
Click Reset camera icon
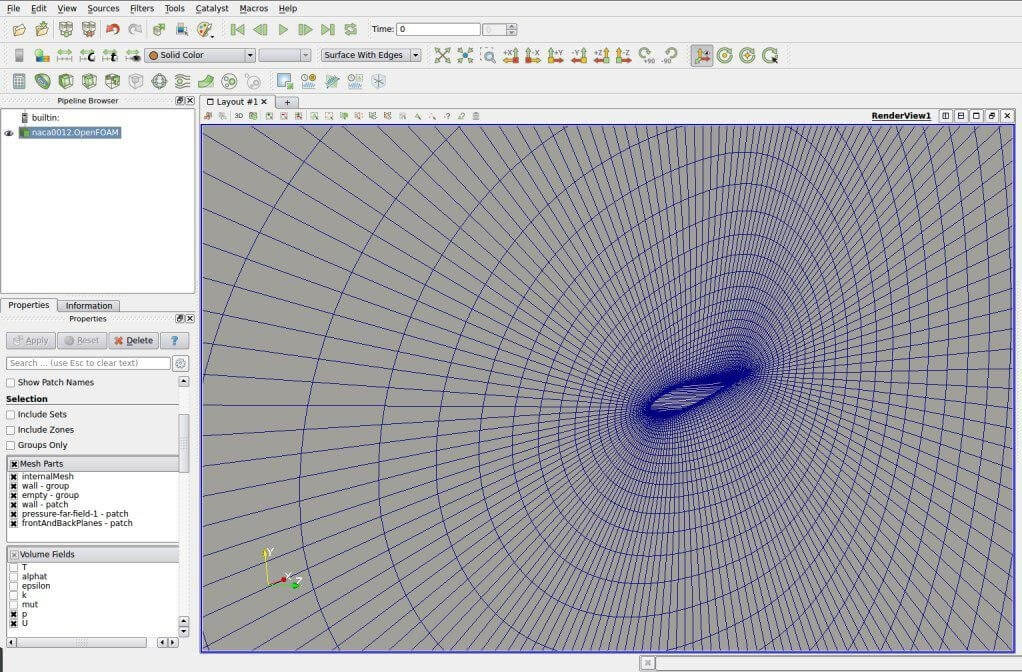click(443, 55)
